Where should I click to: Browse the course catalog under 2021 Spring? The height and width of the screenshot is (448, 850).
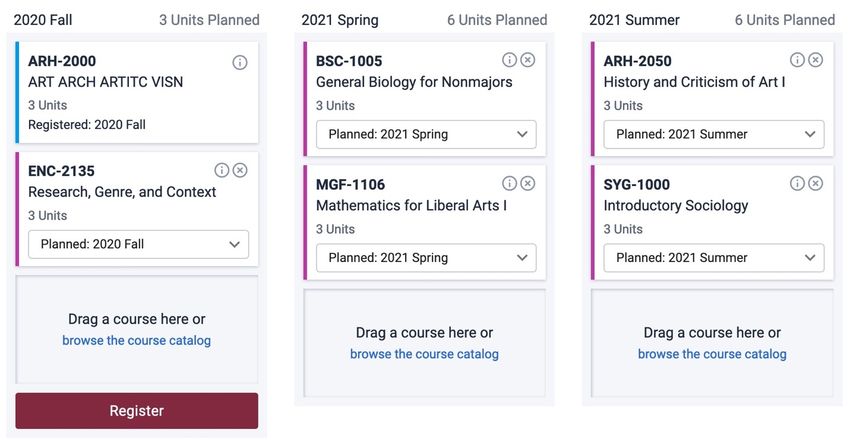click(x=424, y=354)
